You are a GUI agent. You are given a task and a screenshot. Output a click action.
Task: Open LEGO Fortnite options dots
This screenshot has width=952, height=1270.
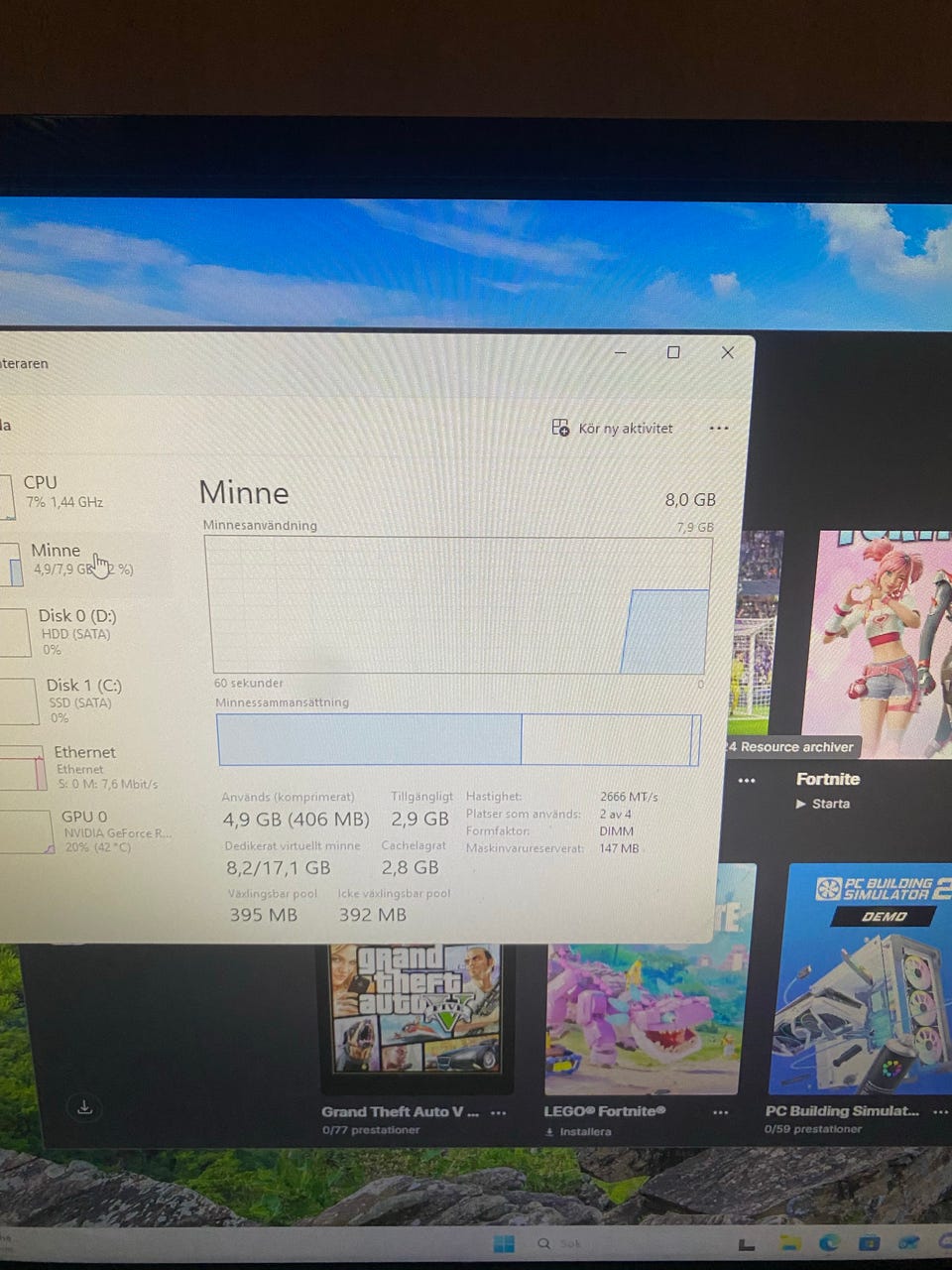coord(721,1113)
